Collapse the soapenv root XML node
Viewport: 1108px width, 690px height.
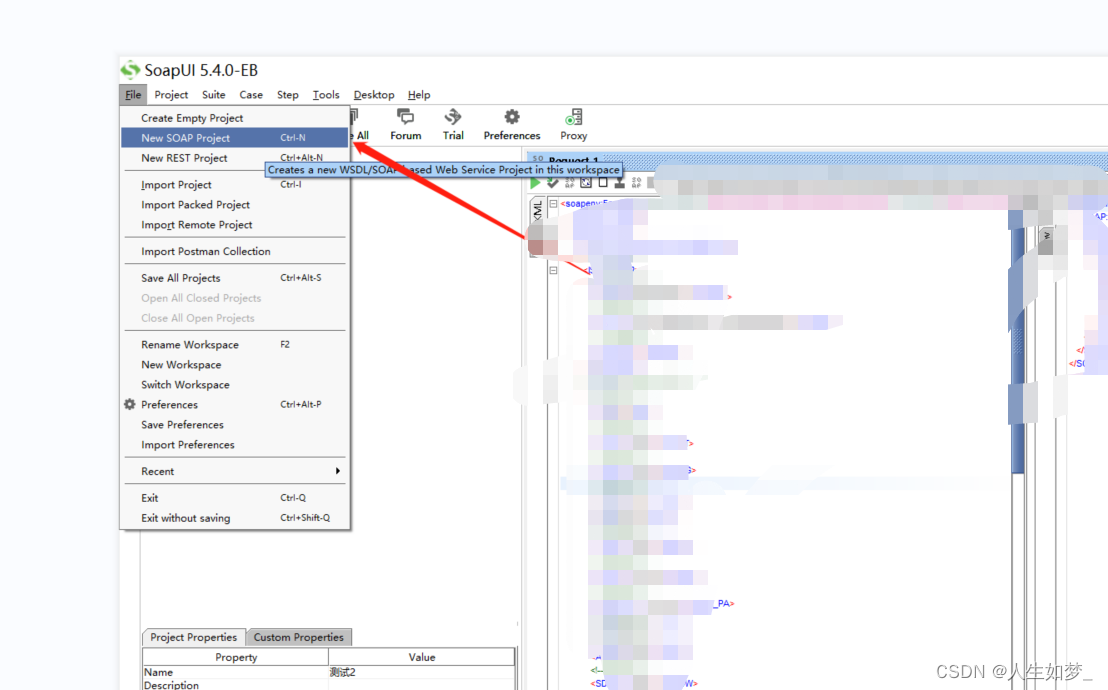tap(553, 203)
